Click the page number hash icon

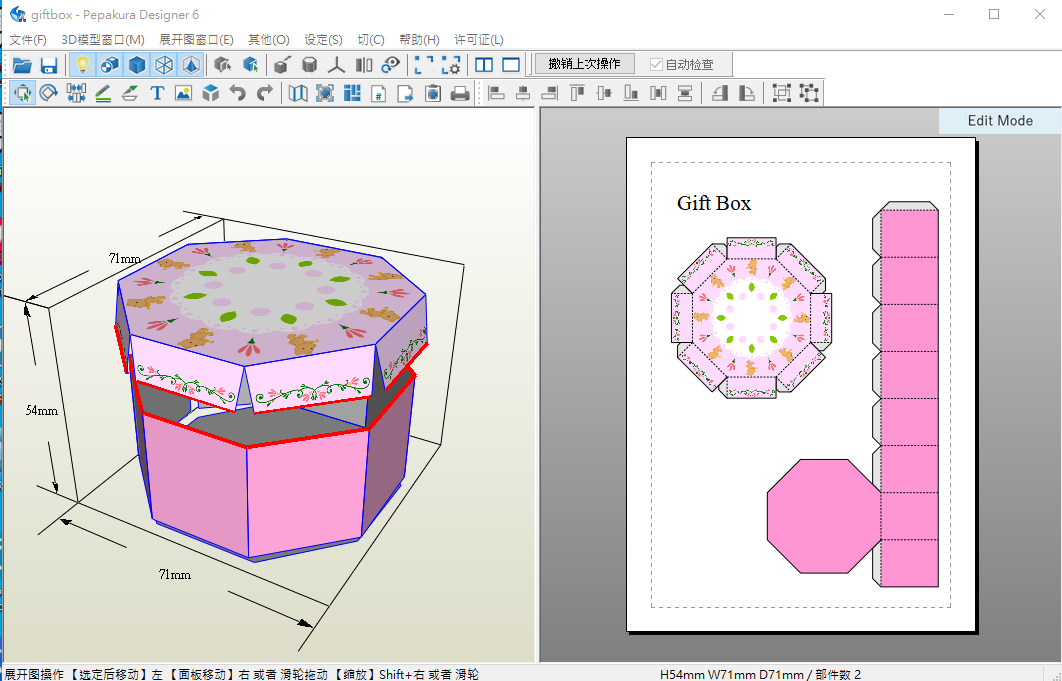point(379,93)
